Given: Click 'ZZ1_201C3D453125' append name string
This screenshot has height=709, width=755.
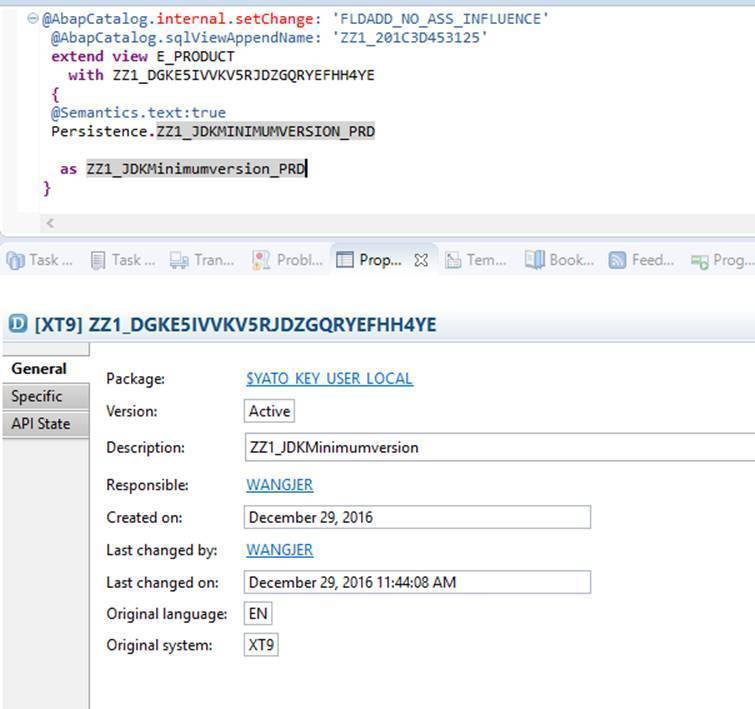Looking at the screenshot, I should pyautogui.click(x=409, y=38).
